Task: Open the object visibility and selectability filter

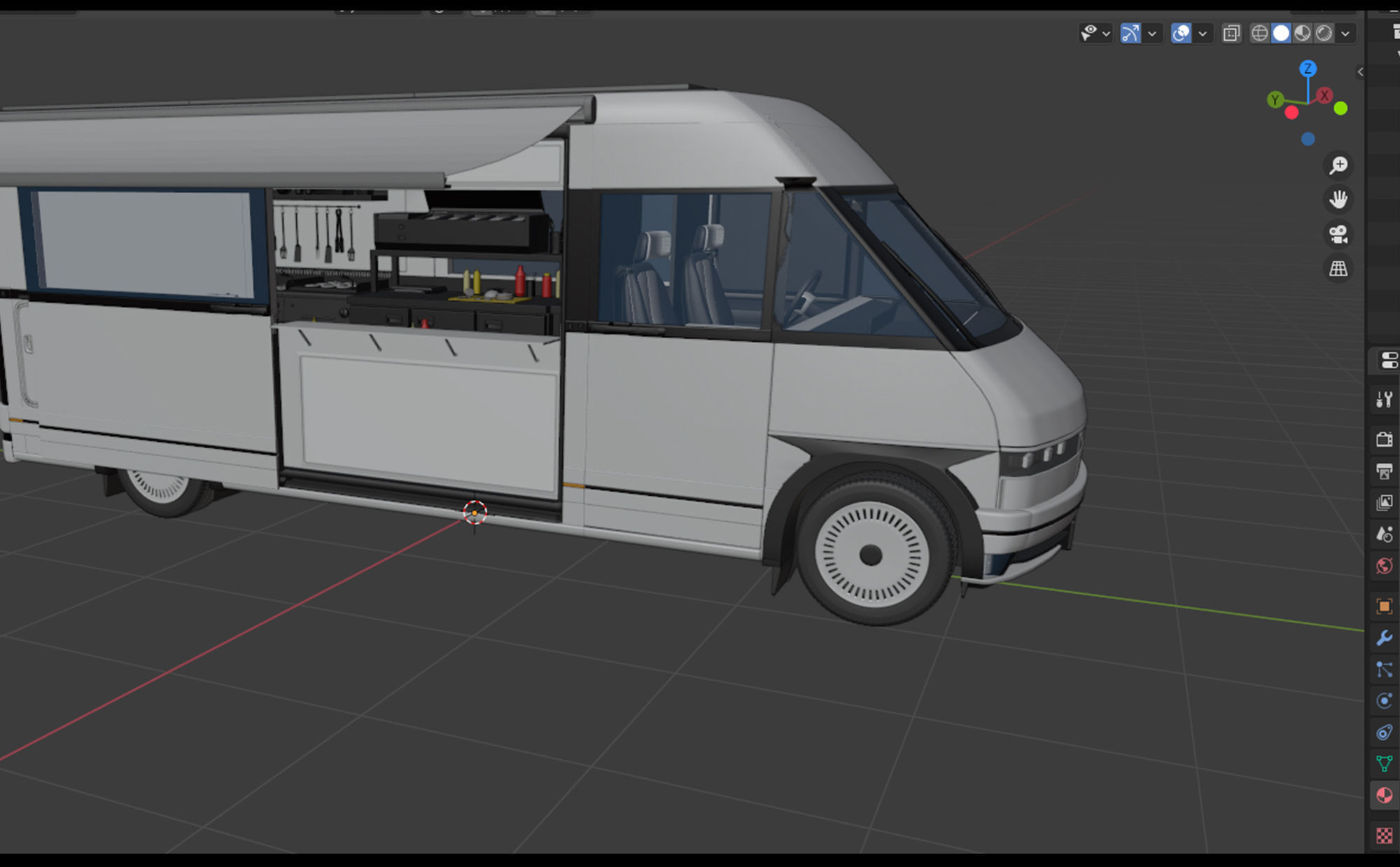Action: pyautogui.click(x=1088, y=33)
